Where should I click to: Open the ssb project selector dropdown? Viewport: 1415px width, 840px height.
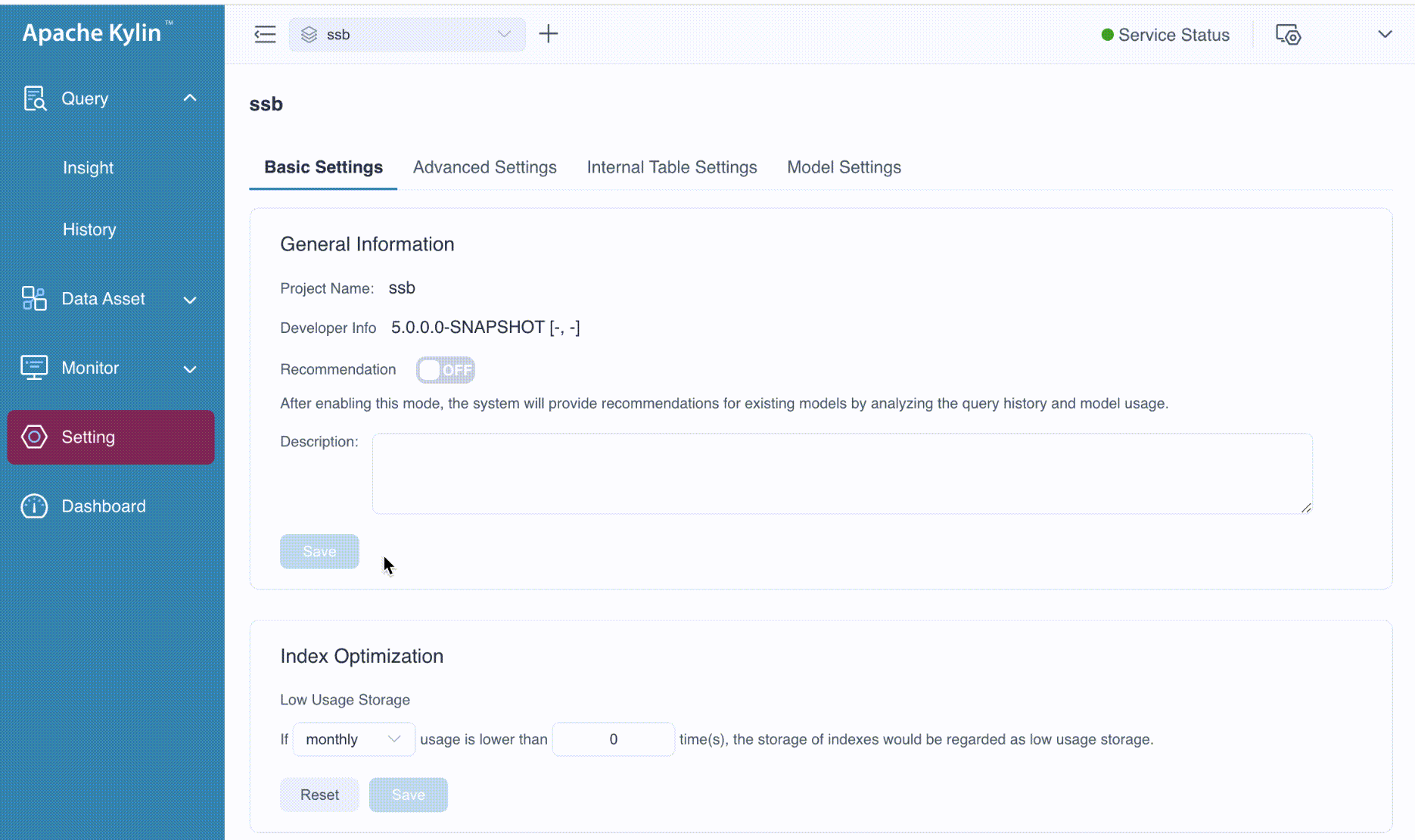(x=407, y=35)
